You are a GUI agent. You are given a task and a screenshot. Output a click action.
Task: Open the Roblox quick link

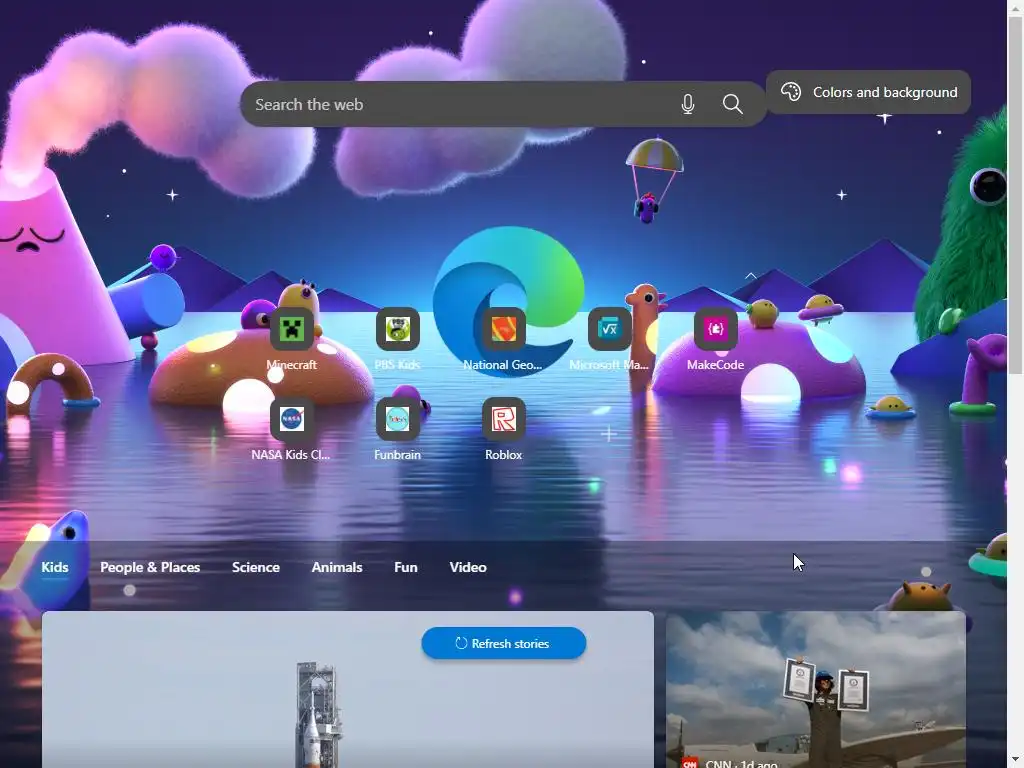tap(504, 419)
